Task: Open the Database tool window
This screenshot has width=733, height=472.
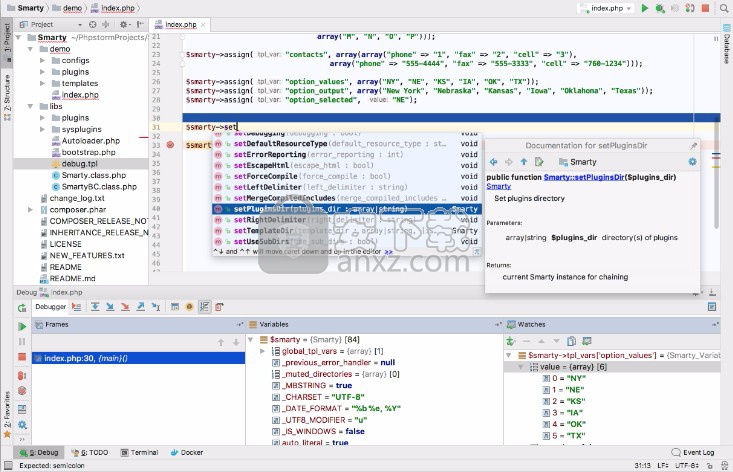Action: pos(726,43)
